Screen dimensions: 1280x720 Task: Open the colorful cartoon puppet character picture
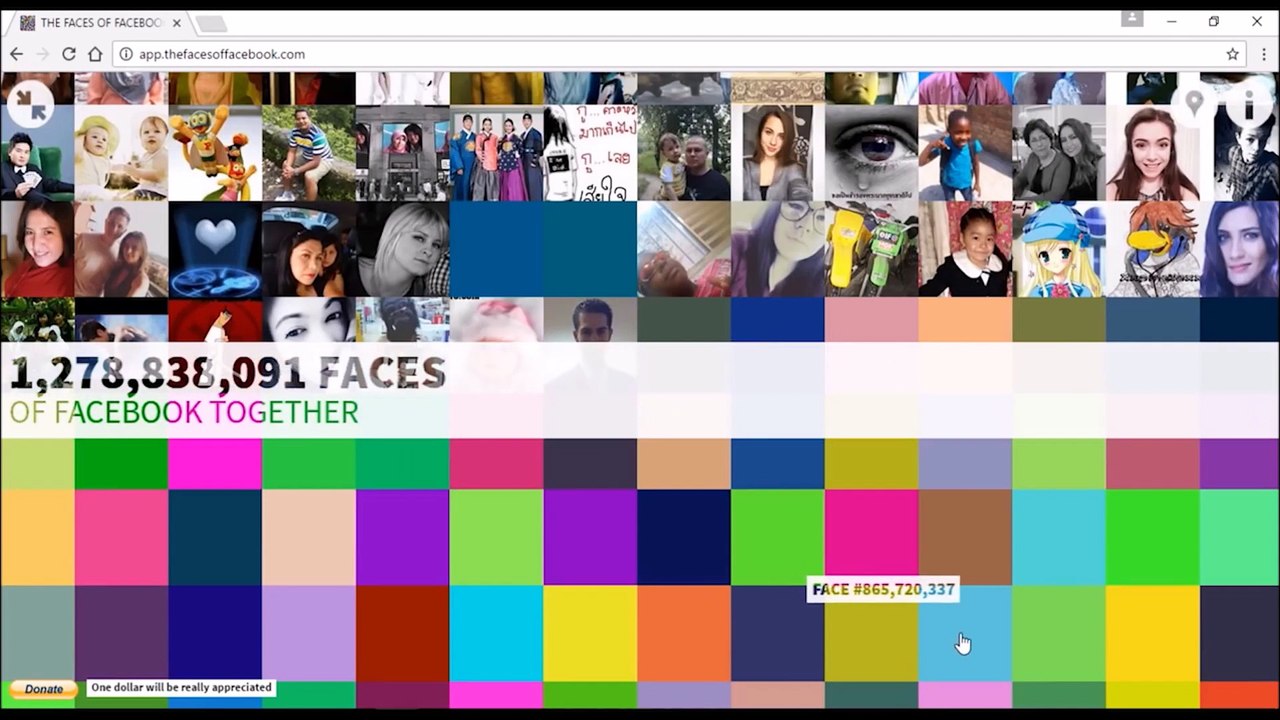(215, 153)
